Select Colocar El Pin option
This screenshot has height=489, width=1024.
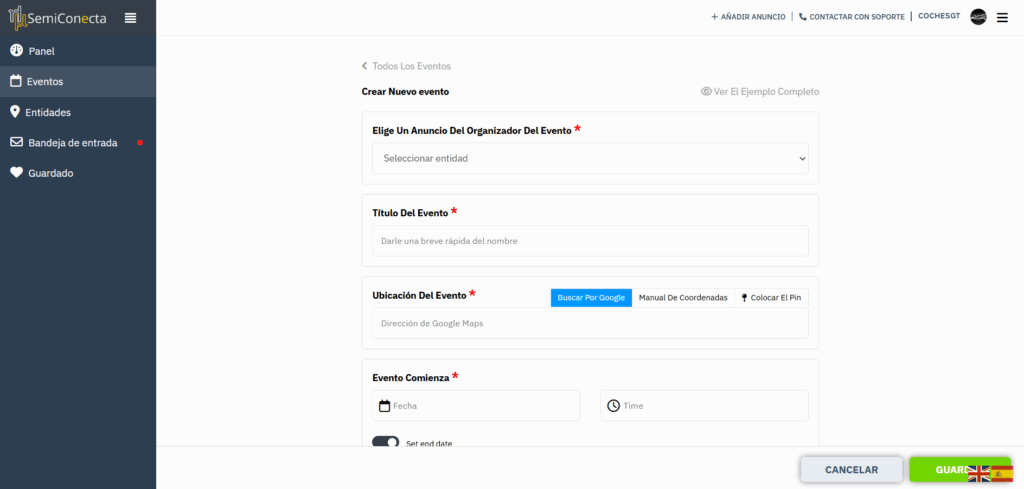tap(771, 297)
